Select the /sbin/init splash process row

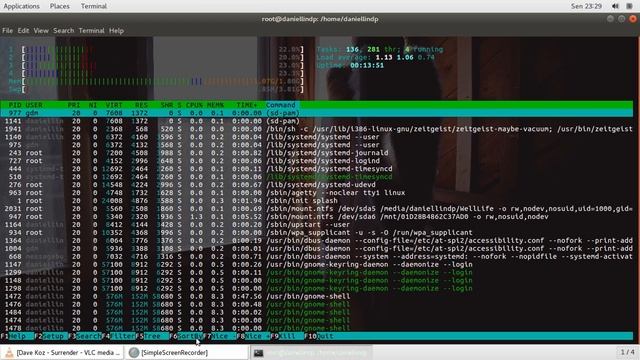point(317,201)
